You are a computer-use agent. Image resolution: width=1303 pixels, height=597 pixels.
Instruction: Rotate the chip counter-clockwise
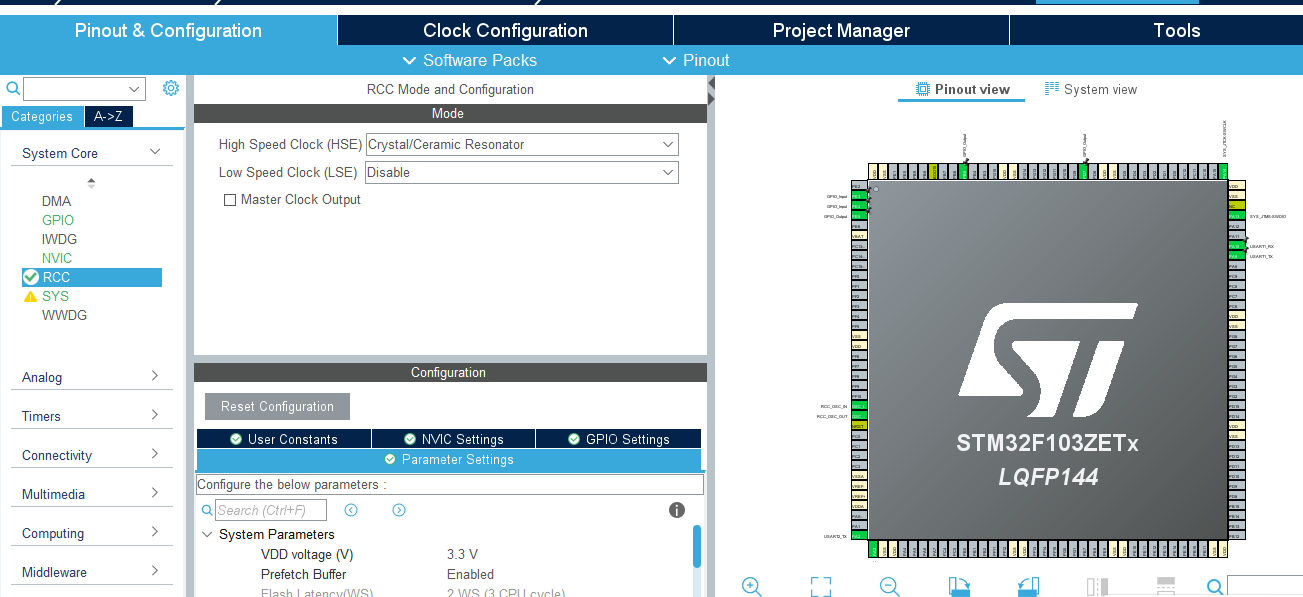tap(1028, 586)
